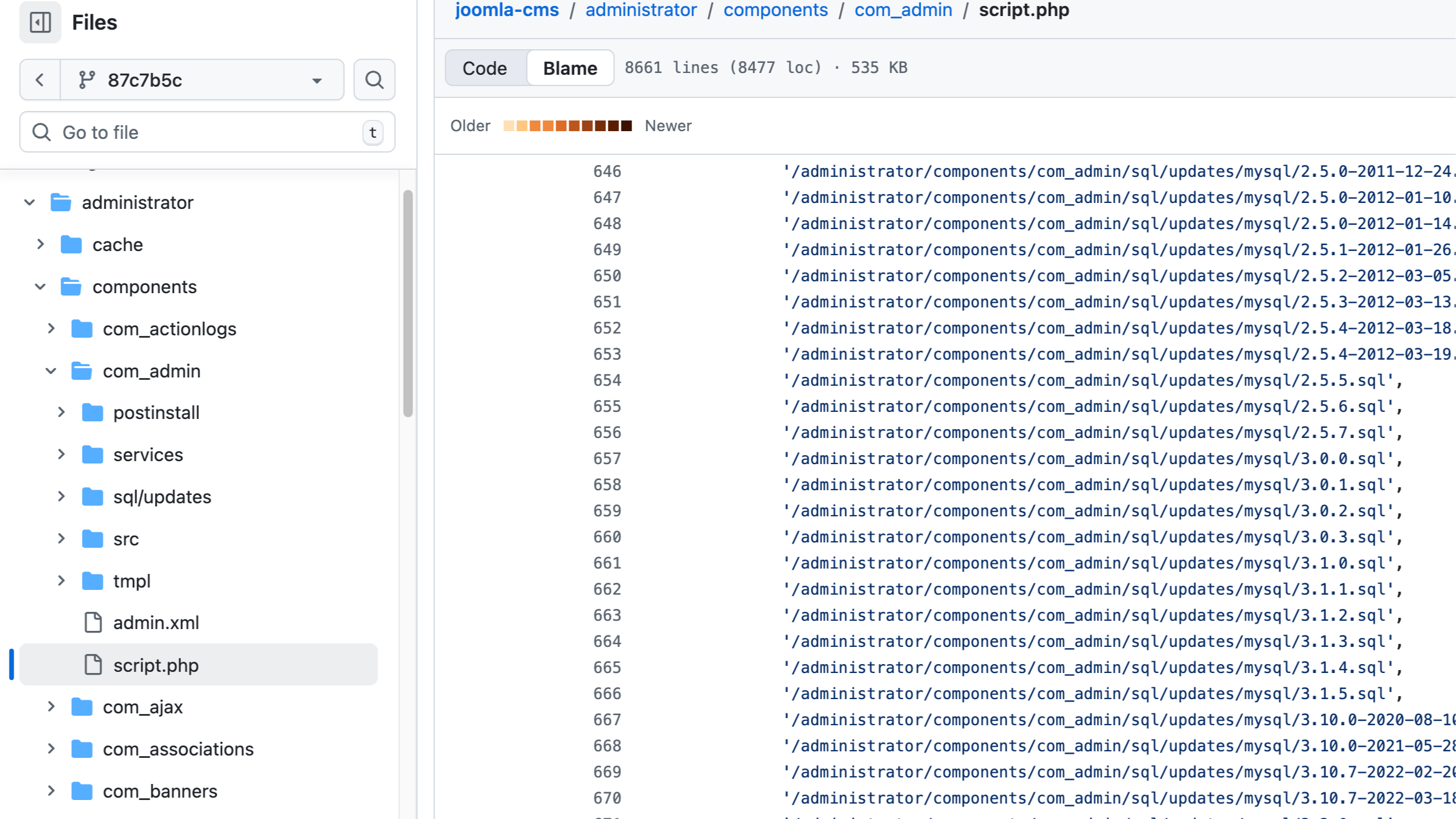Click the sql/updates folder icon

(93, 497)
